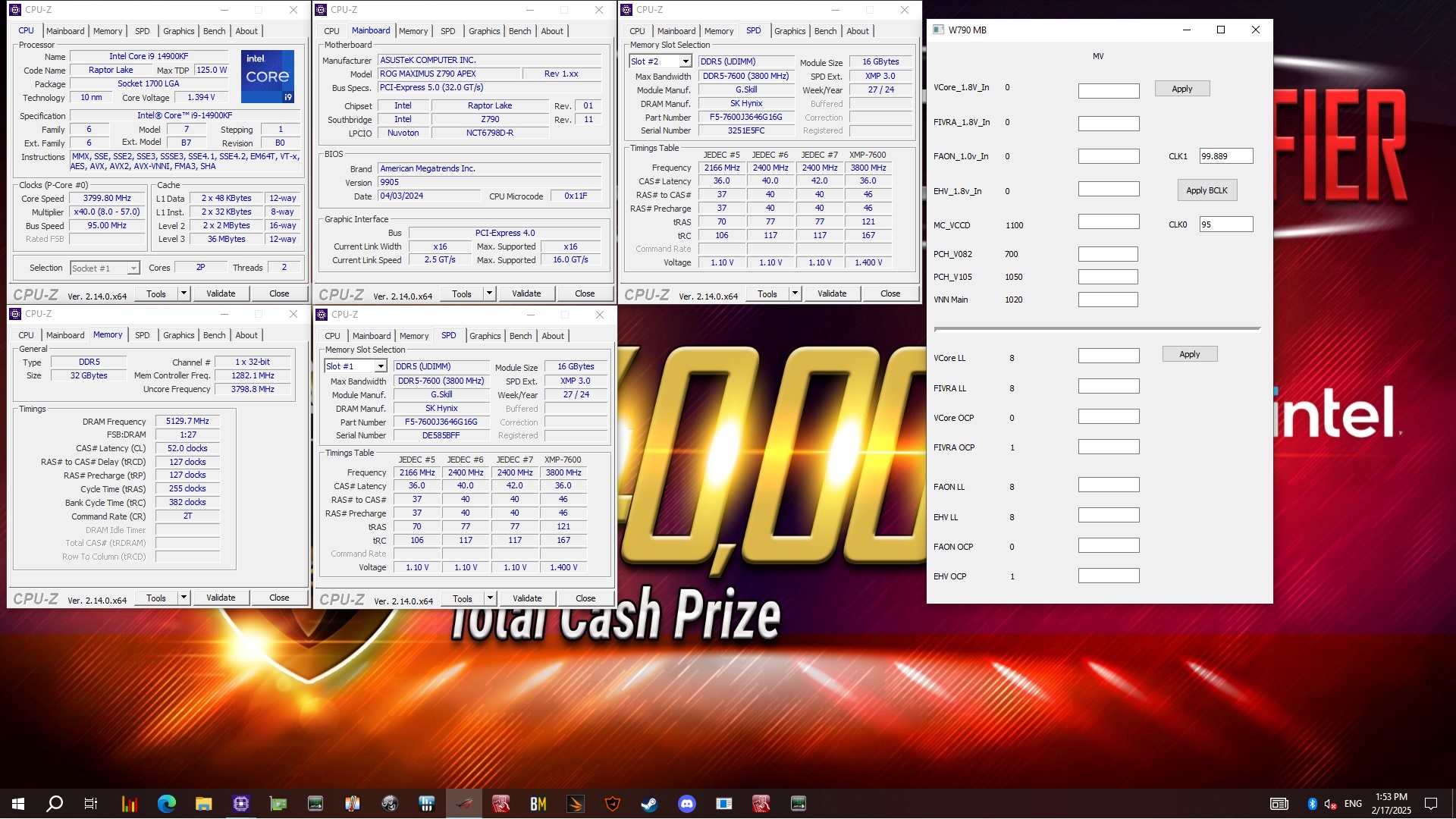The width and height of the screenshot is (1456, 819).
Task: Expand Tools arrow in Slot #2 SPD window
Action: (x=795, y=293)
